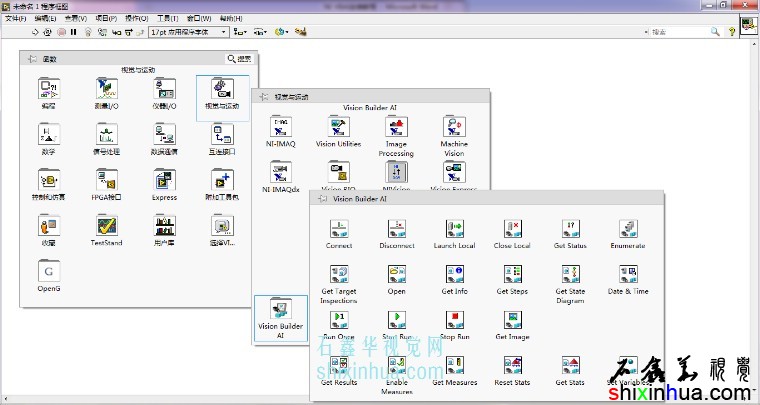This screenshot has height=405, width=760.
Task: Click the yellow context help question mark
Action: tap(732, 32)
